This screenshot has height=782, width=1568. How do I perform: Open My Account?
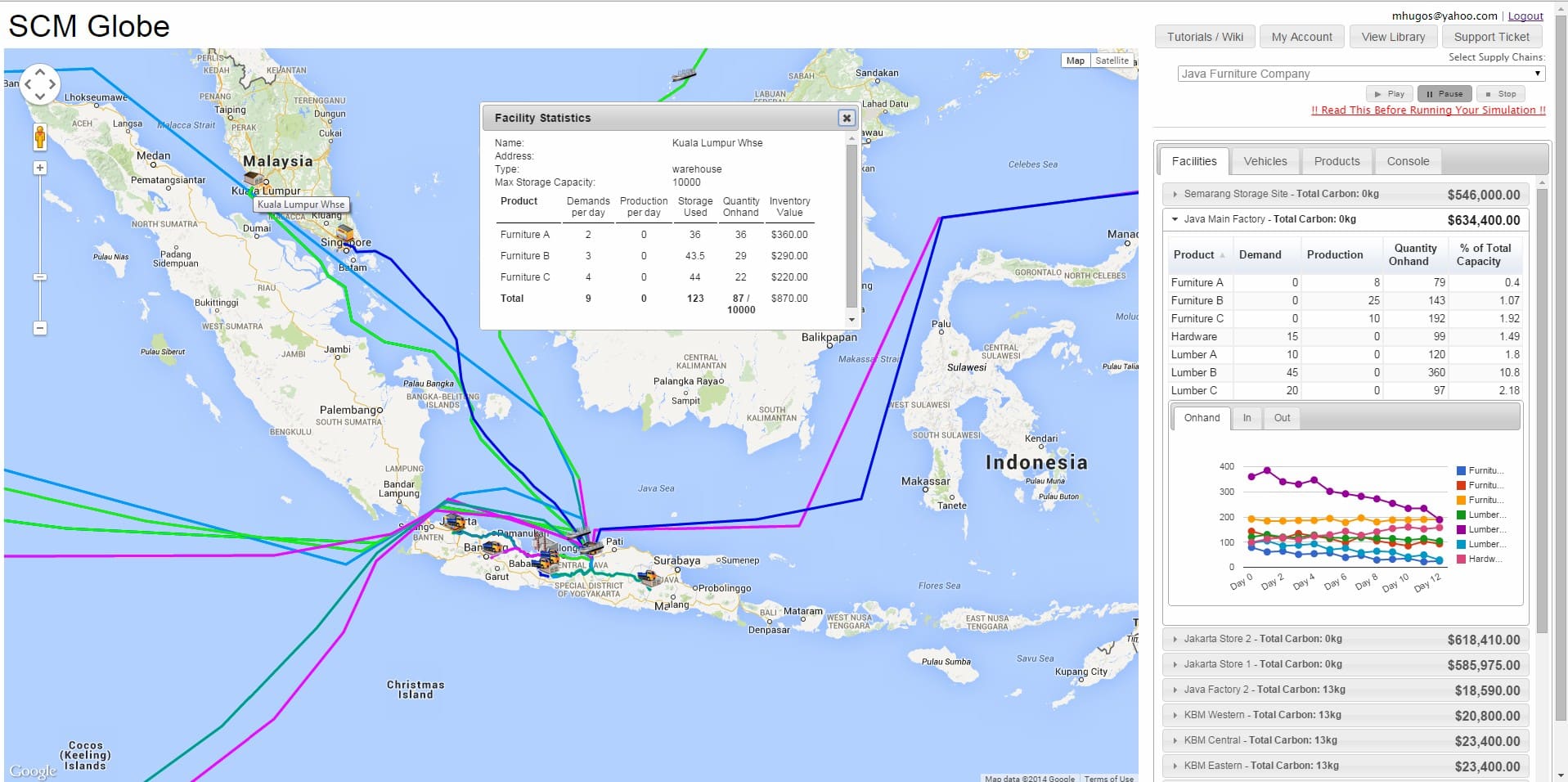[1301, 37]
